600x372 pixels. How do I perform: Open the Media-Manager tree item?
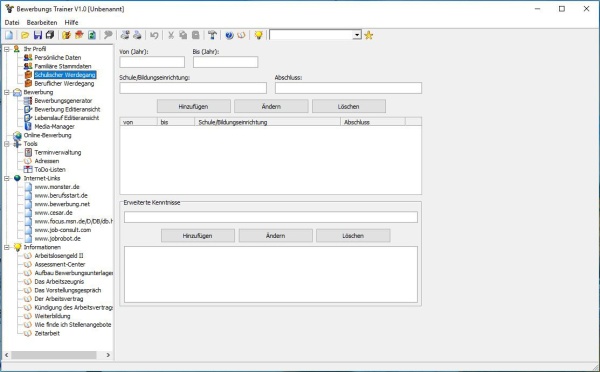click(54, 127)
